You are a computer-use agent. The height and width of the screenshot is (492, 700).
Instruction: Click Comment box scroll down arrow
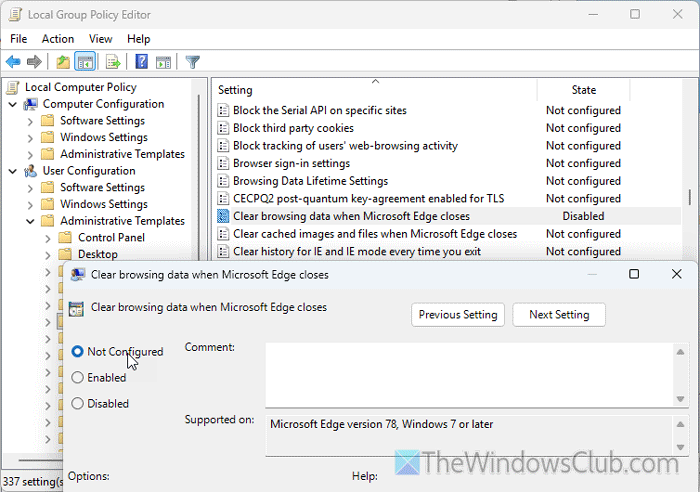click(680, 399)
